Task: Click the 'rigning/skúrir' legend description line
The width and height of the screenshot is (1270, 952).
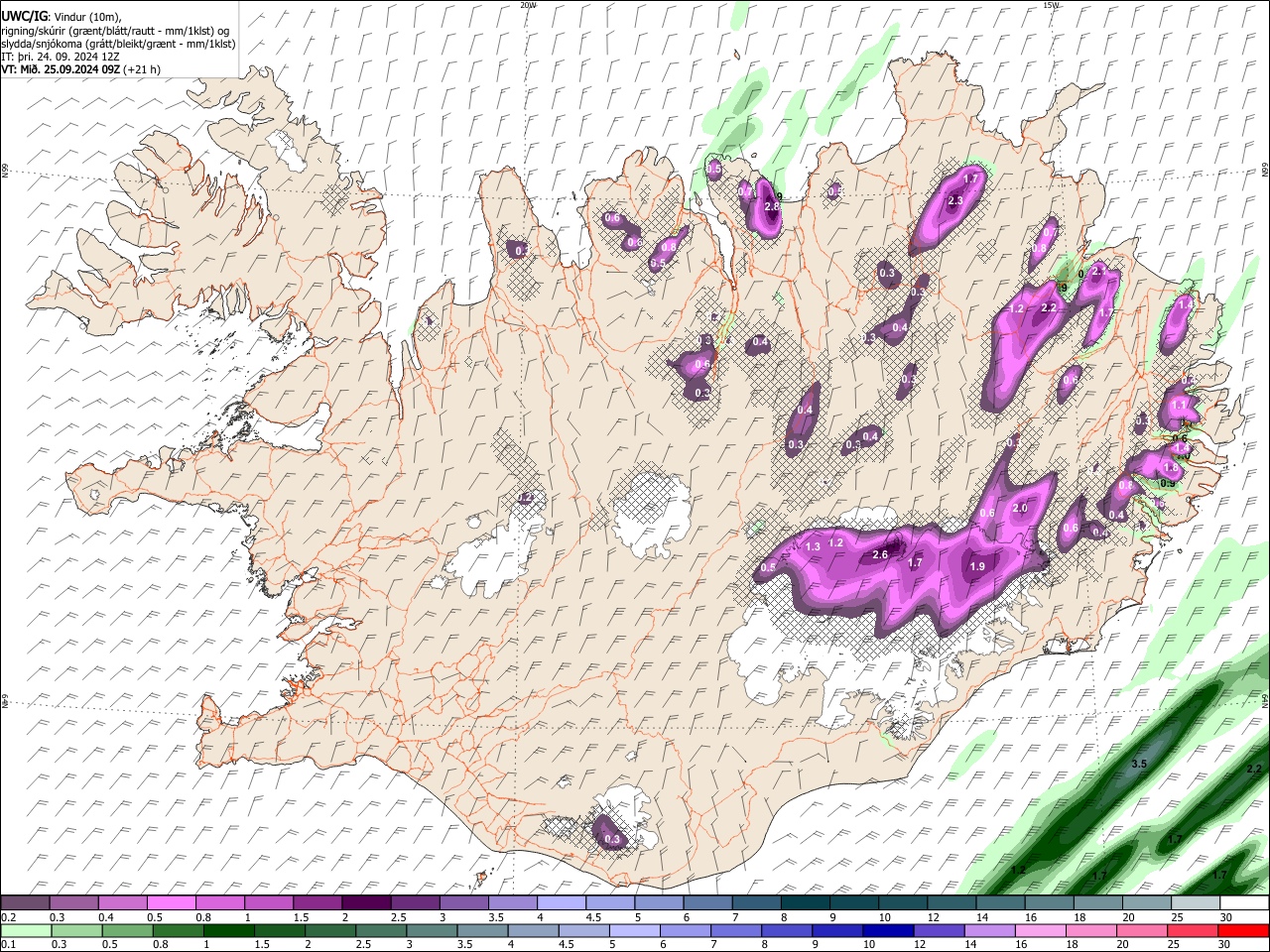Action: (115, 30)
